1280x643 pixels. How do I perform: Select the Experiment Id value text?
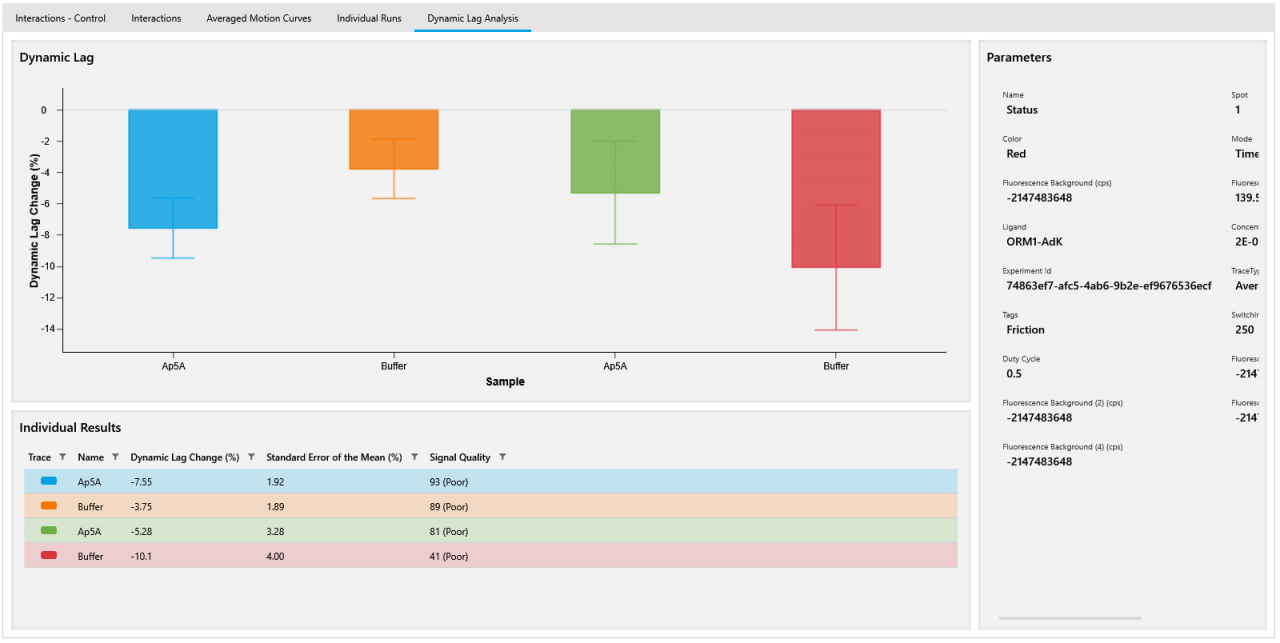click(x=1108, y=285)
